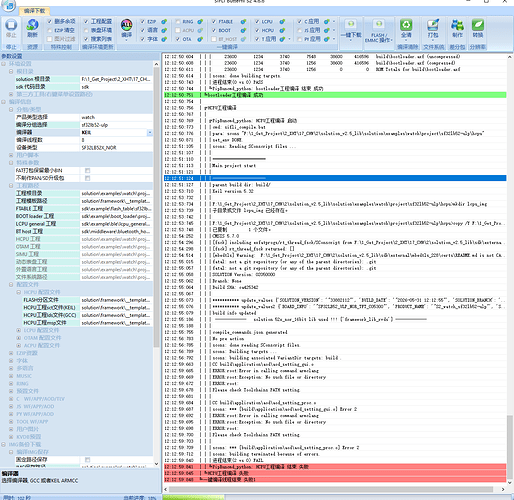Toggle the 表盘环境 checkbox
The height and width of the screenshot is (500, 514).
86,30
